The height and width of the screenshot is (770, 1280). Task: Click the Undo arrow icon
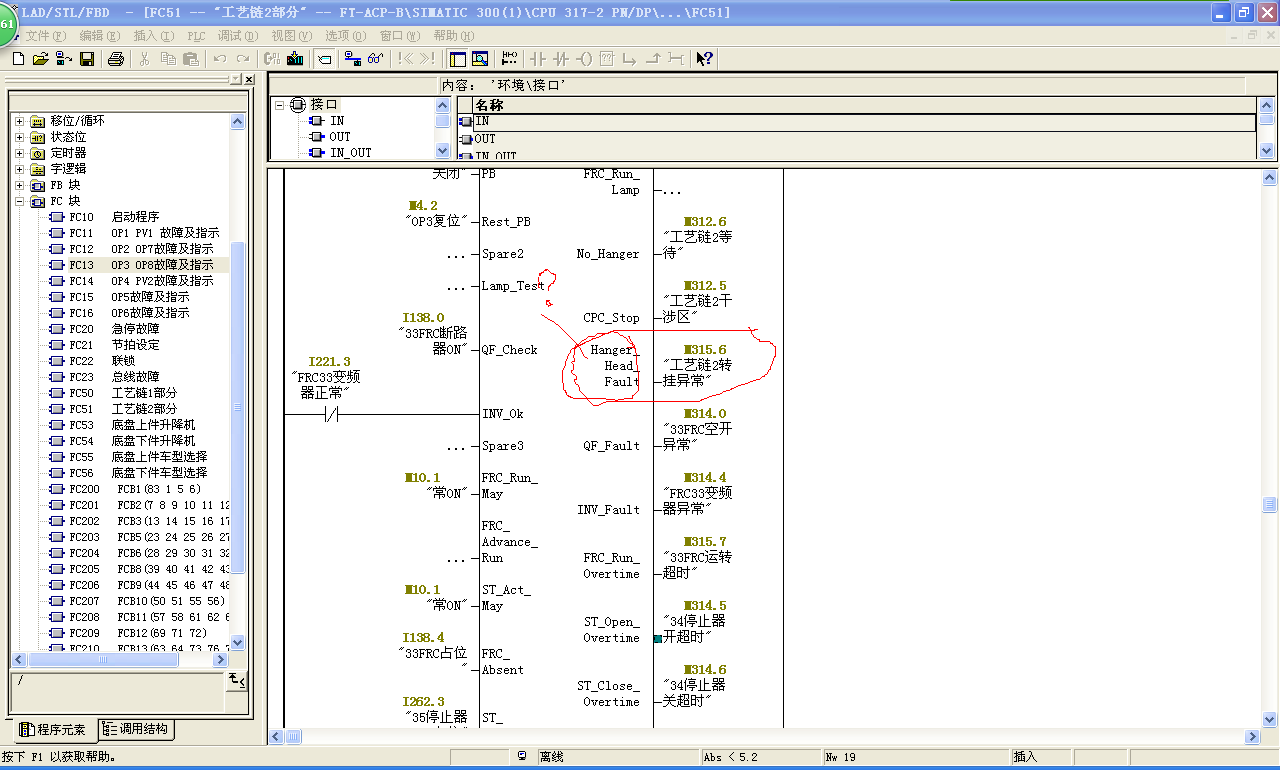tap(220, 59)
